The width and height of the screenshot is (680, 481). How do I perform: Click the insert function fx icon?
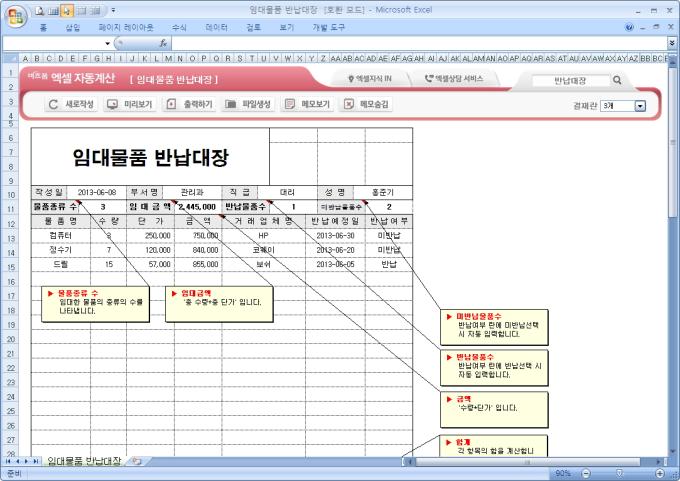coord(163,43)
